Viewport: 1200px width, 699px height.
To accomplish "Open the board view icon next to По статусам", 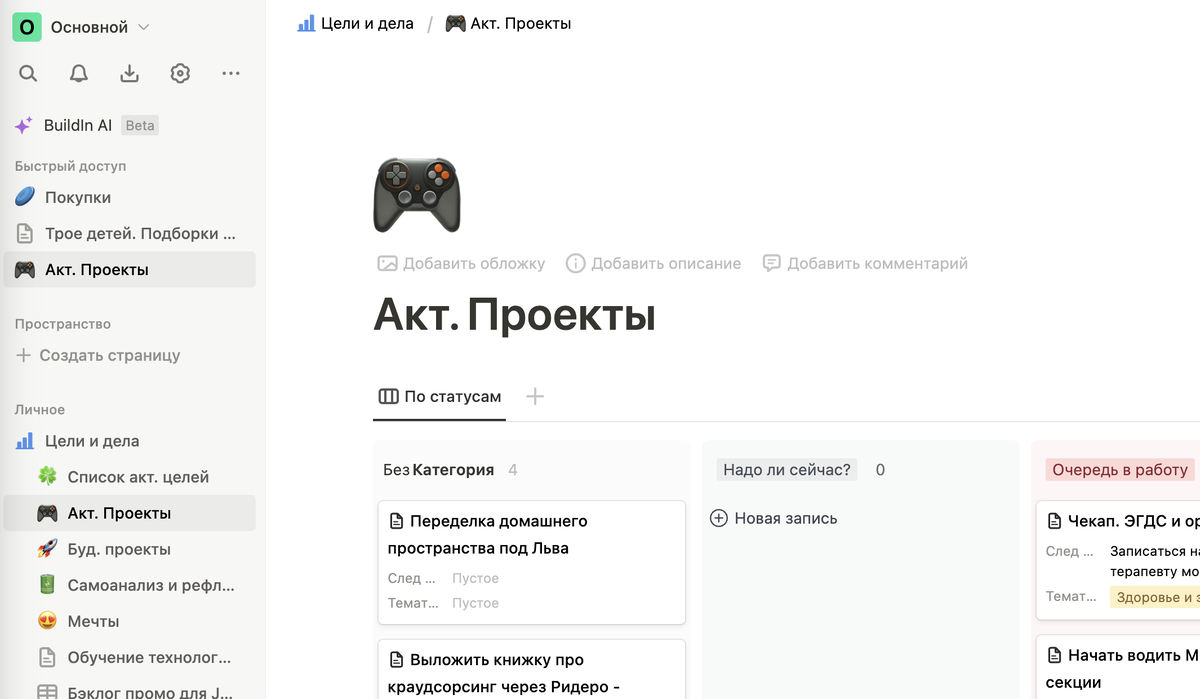I will (388, 396).
